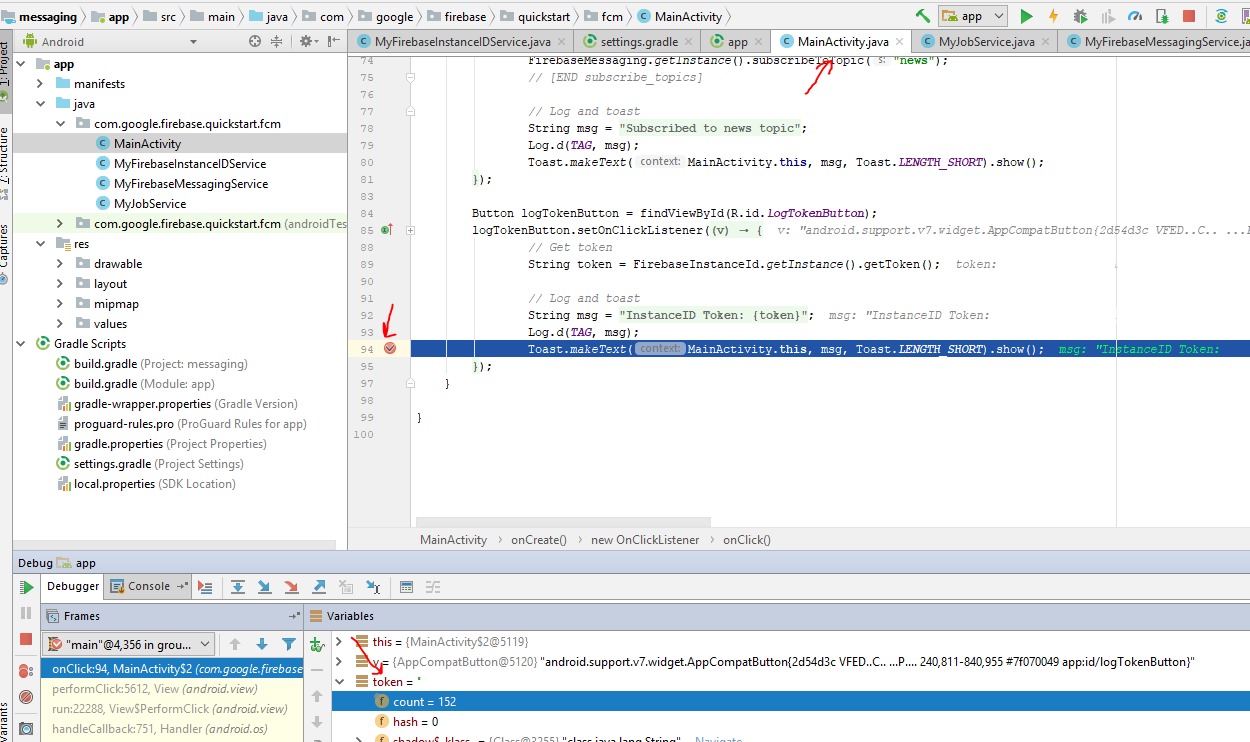Viewport: 1250px width, 742px height.
Task: Expand the manifests folder
Action: click(41, 84)
